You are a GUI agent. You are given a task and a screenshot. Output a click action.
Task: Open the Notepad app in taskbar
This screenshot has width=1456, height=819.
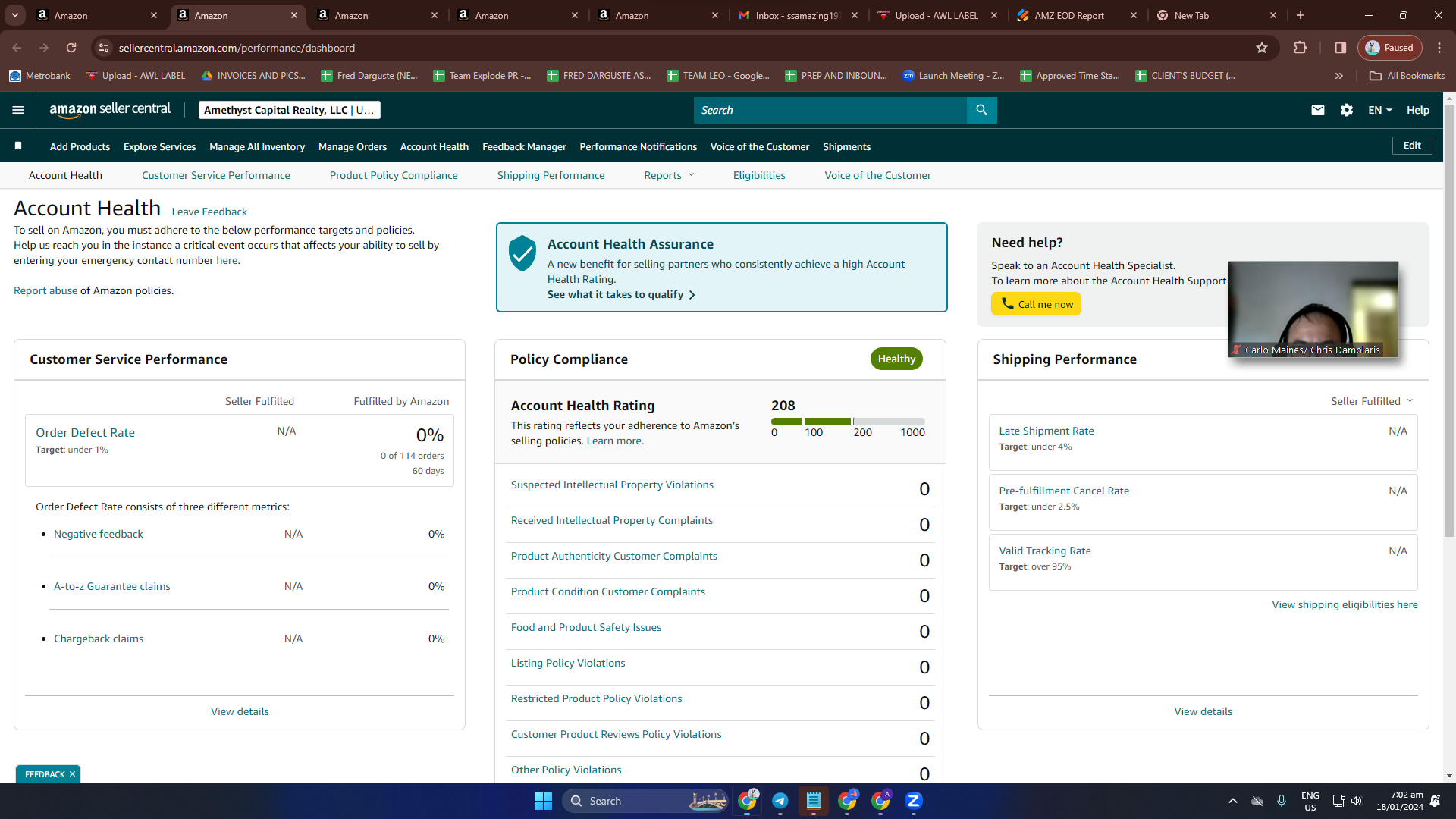click(x=814, y=801)
